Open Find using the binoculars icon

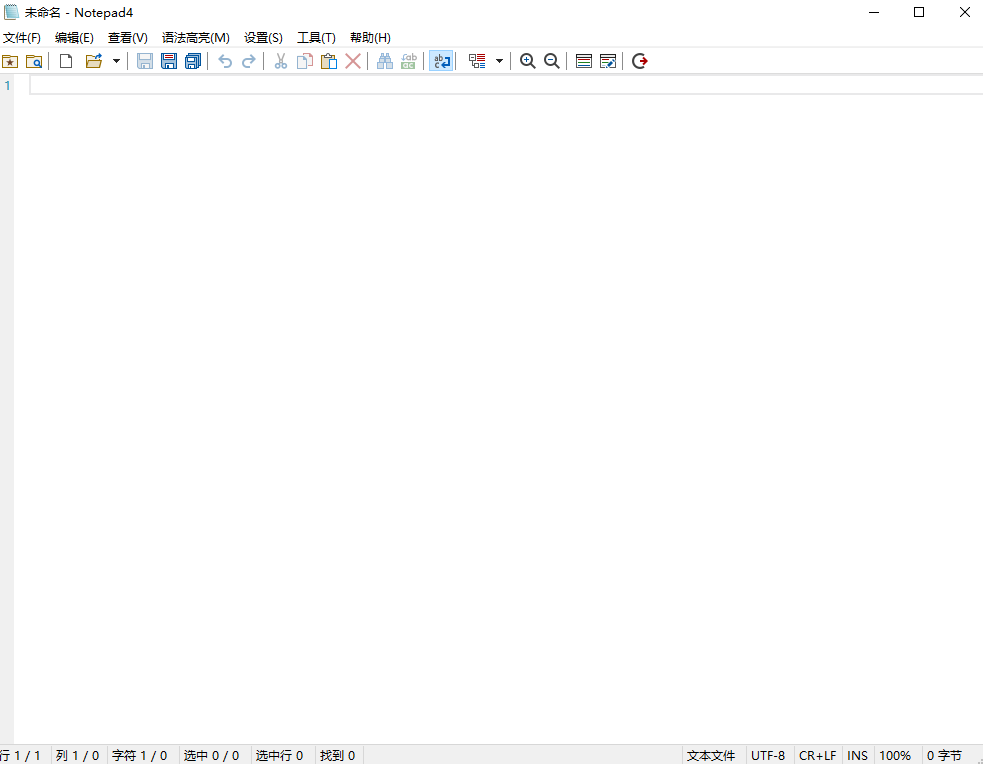click(x=385, y=61)
